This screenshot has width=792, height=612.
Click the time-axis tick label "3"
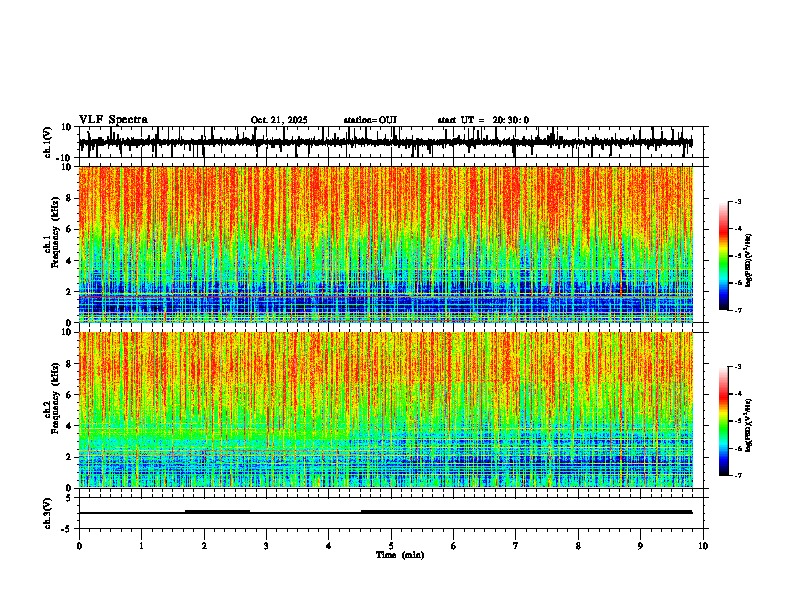266,546
